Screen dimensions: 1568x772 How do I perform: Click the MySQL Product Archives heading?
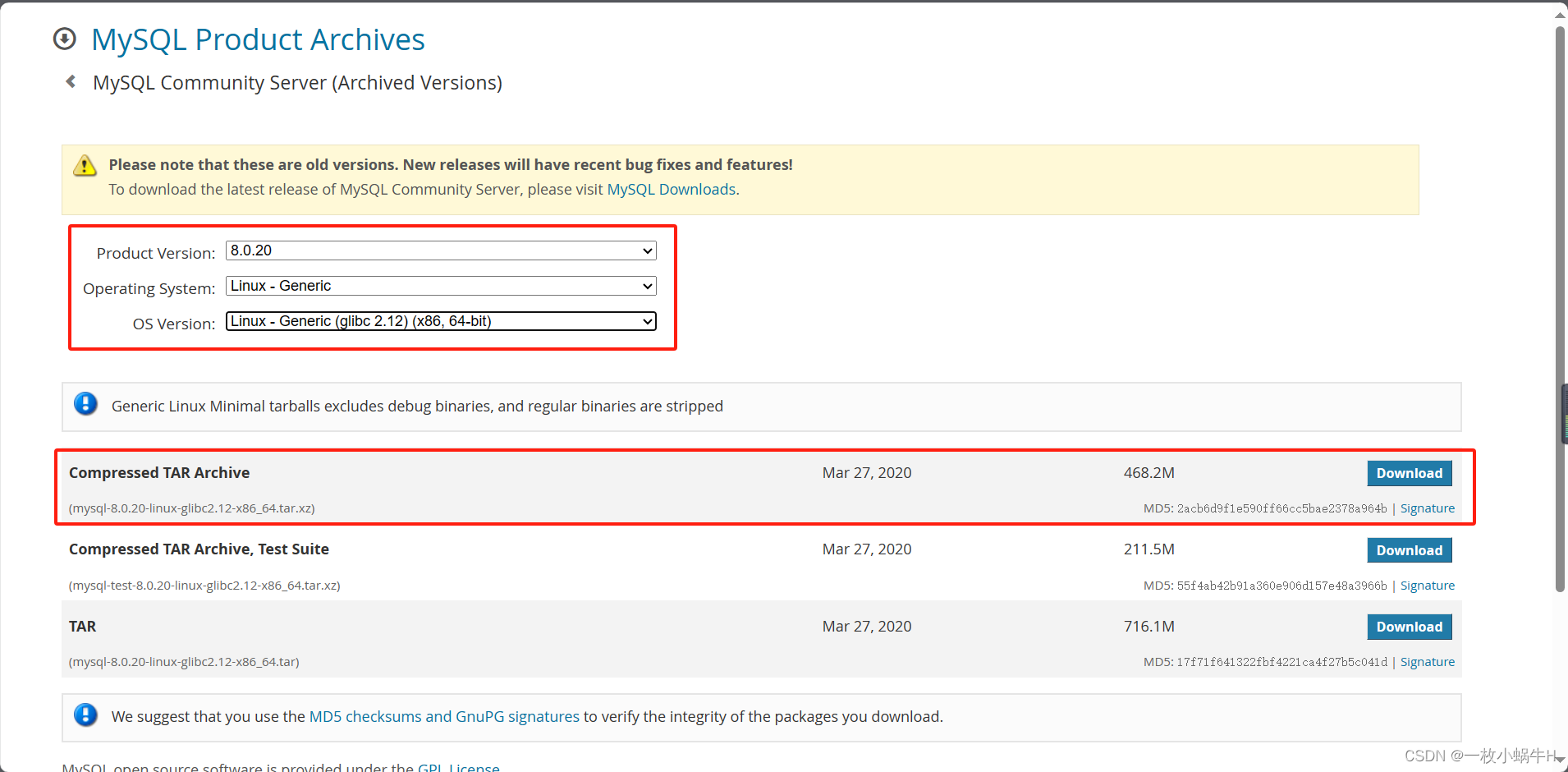258,39
